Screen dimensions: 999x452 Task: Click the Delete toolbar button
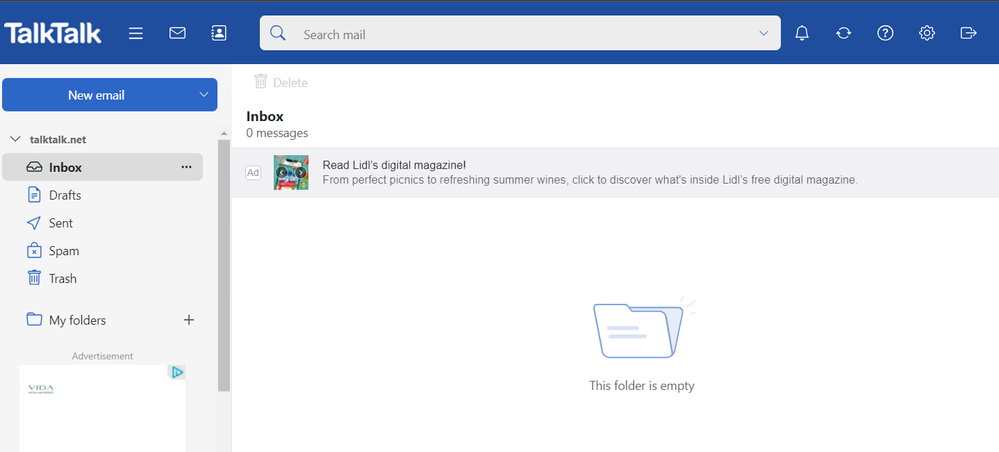281,82
